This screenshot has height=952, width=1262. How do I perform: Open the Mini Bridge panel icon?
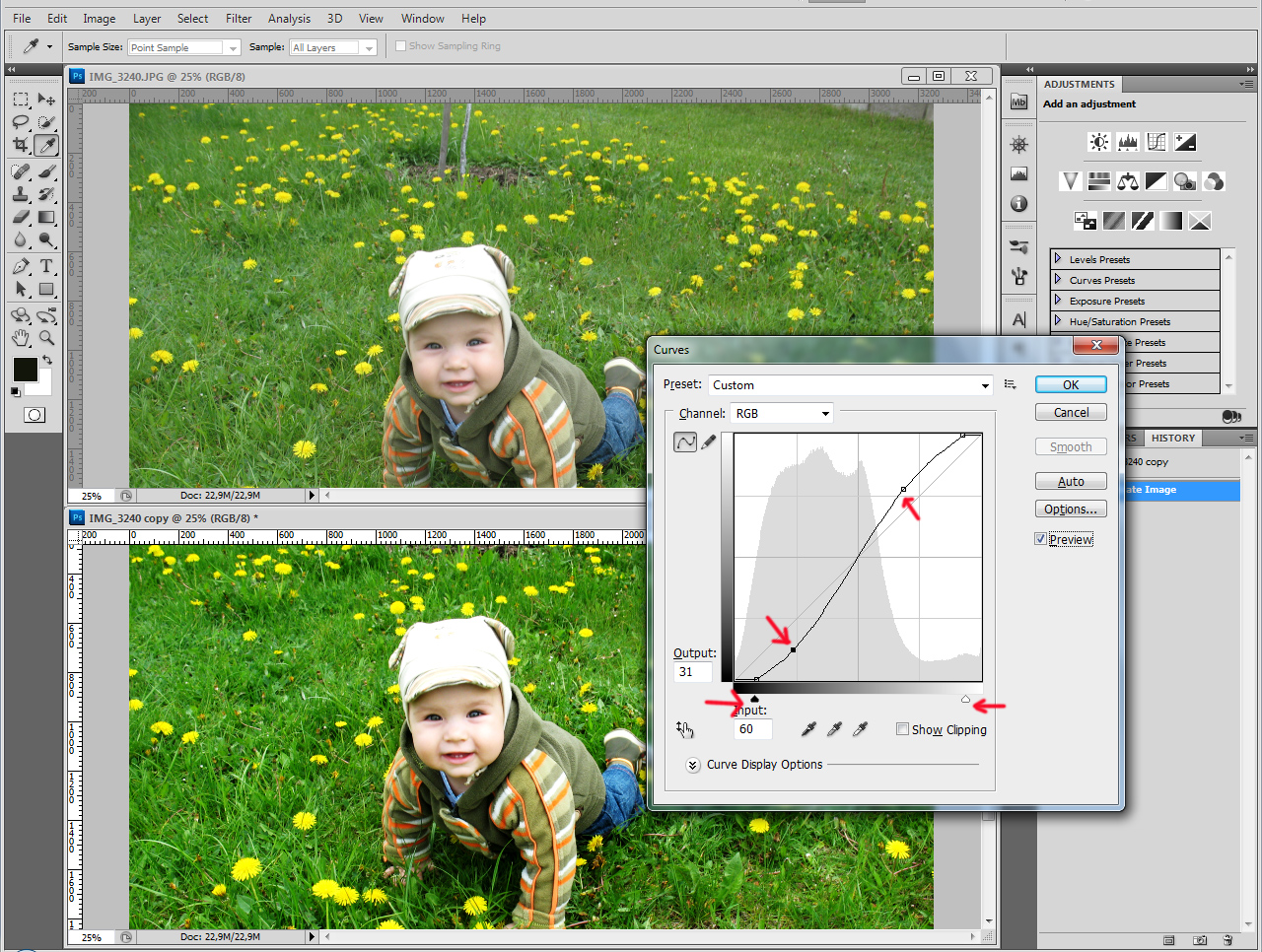[1018, 102]
